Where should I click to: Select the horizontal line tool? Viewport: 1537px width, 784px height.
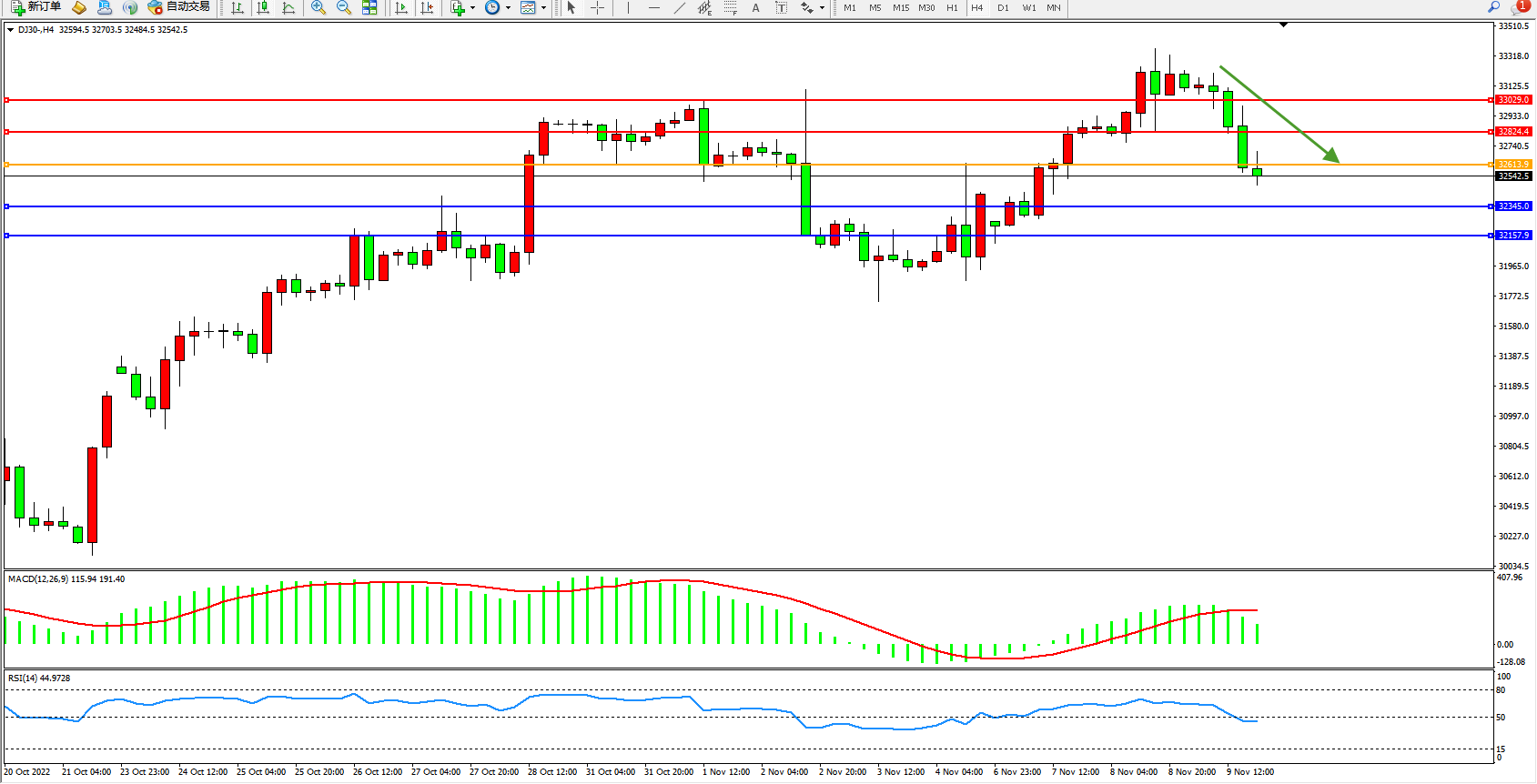[x=654, y=8]
